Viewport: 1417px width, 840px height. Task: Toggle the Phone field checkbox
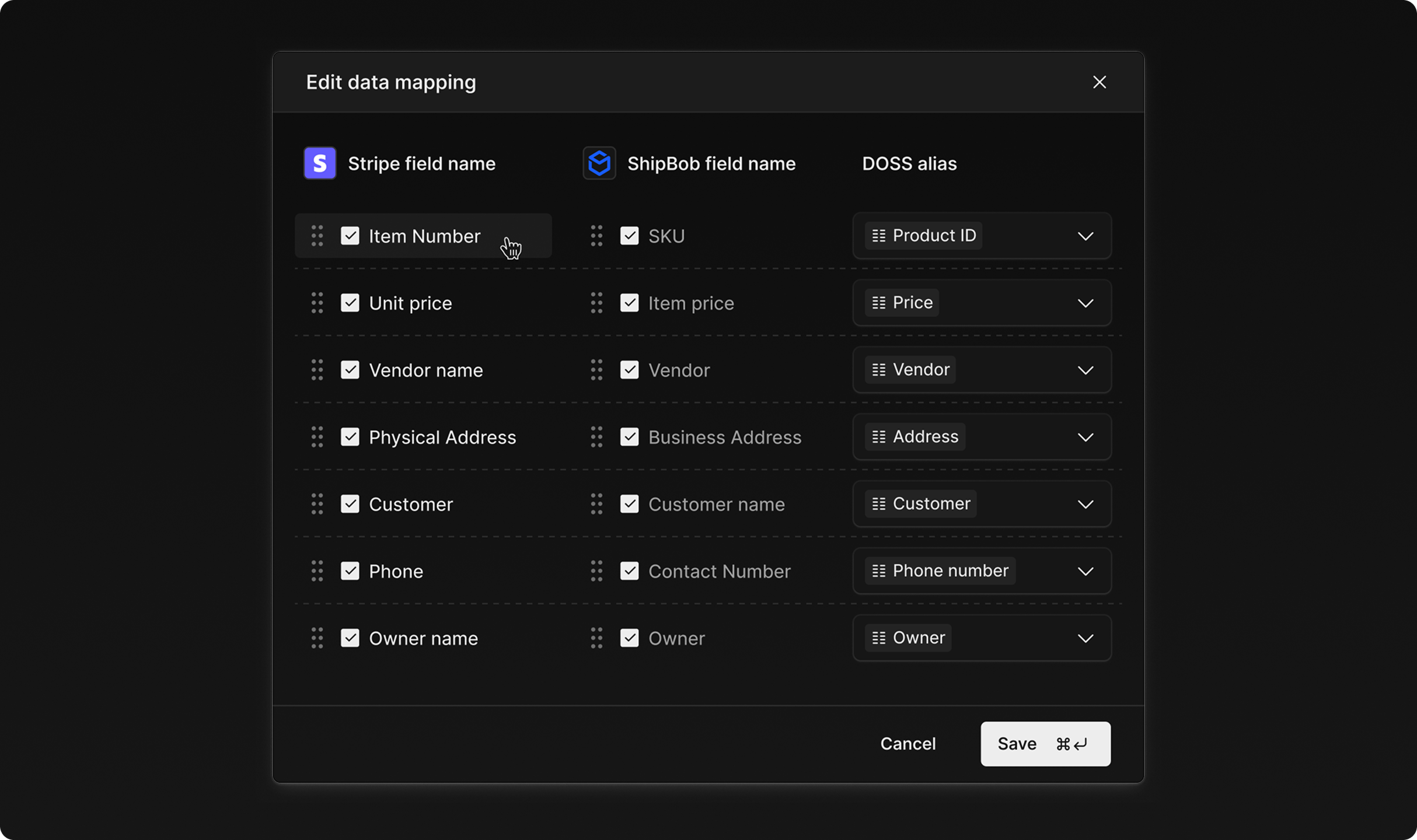(x=350, y=572)
